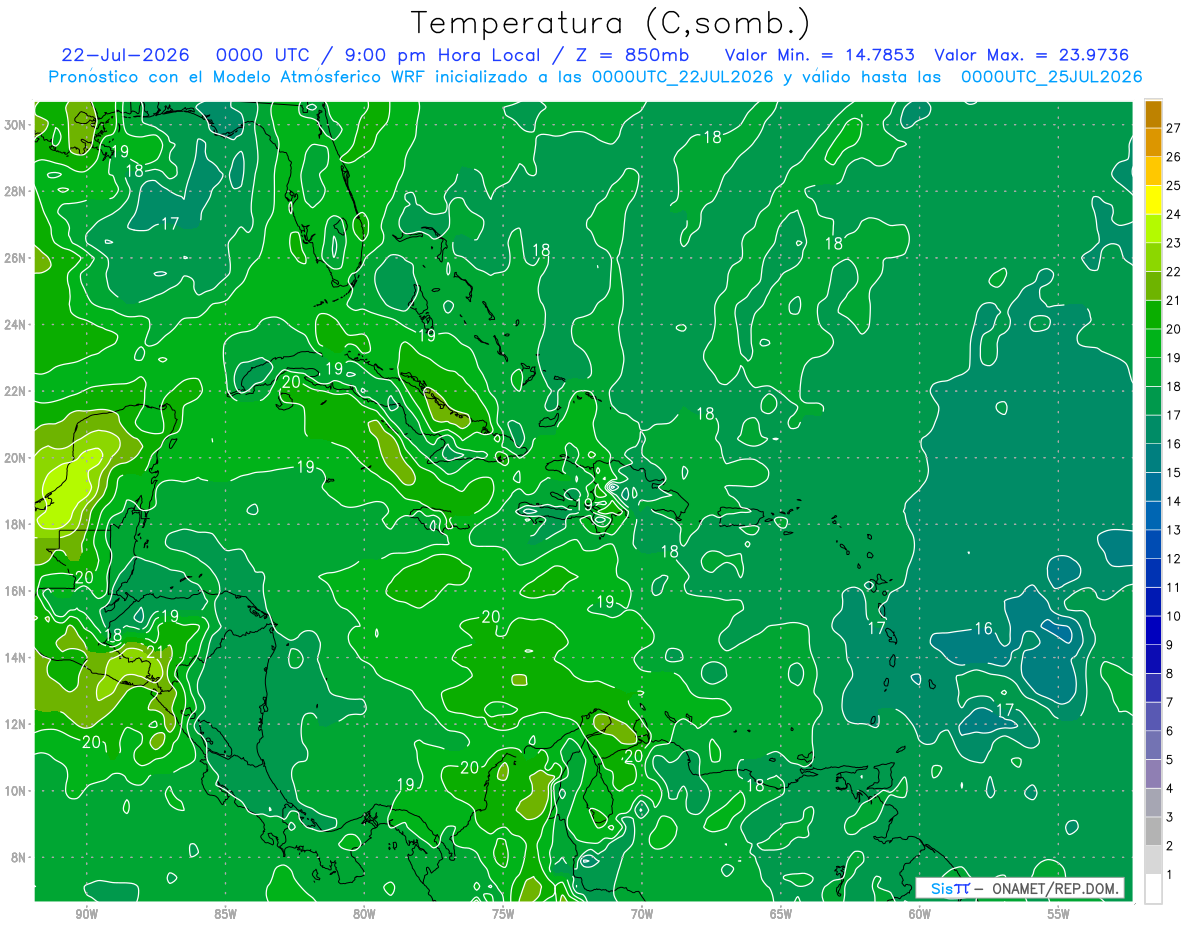Click the '25' label on the color scale

click(1174, 185)
